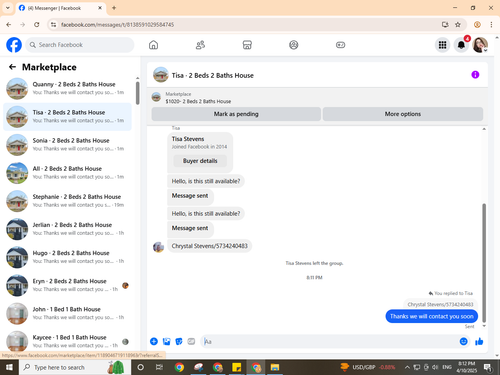Click the chat messages scrollbar

pyautogui.click(x=484, y=262)
